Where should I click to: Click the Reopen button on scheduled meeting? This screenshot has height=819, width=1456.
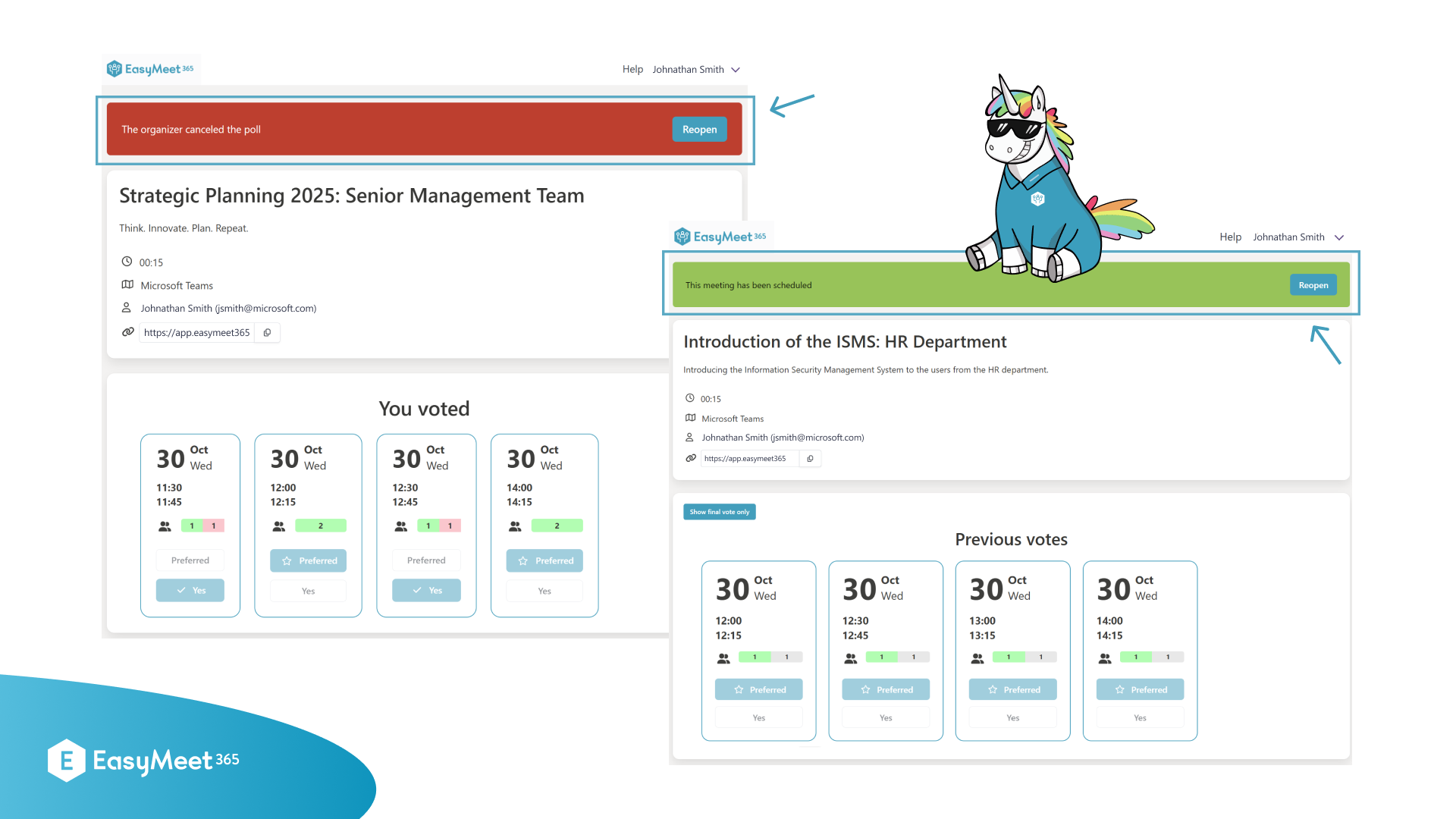click(1314, 284)
